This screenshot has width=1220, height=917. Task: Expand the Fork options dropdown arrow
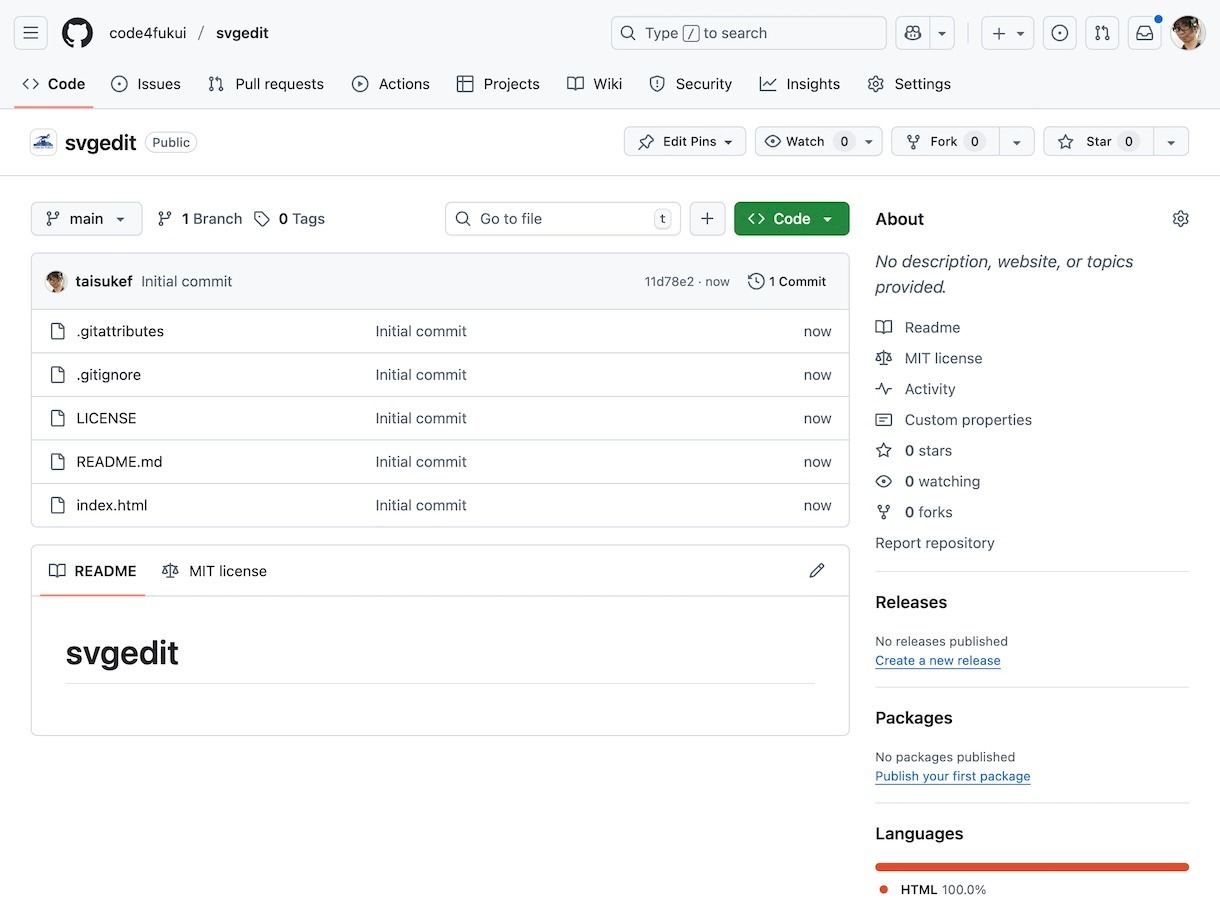click(x=1017, y=142)
